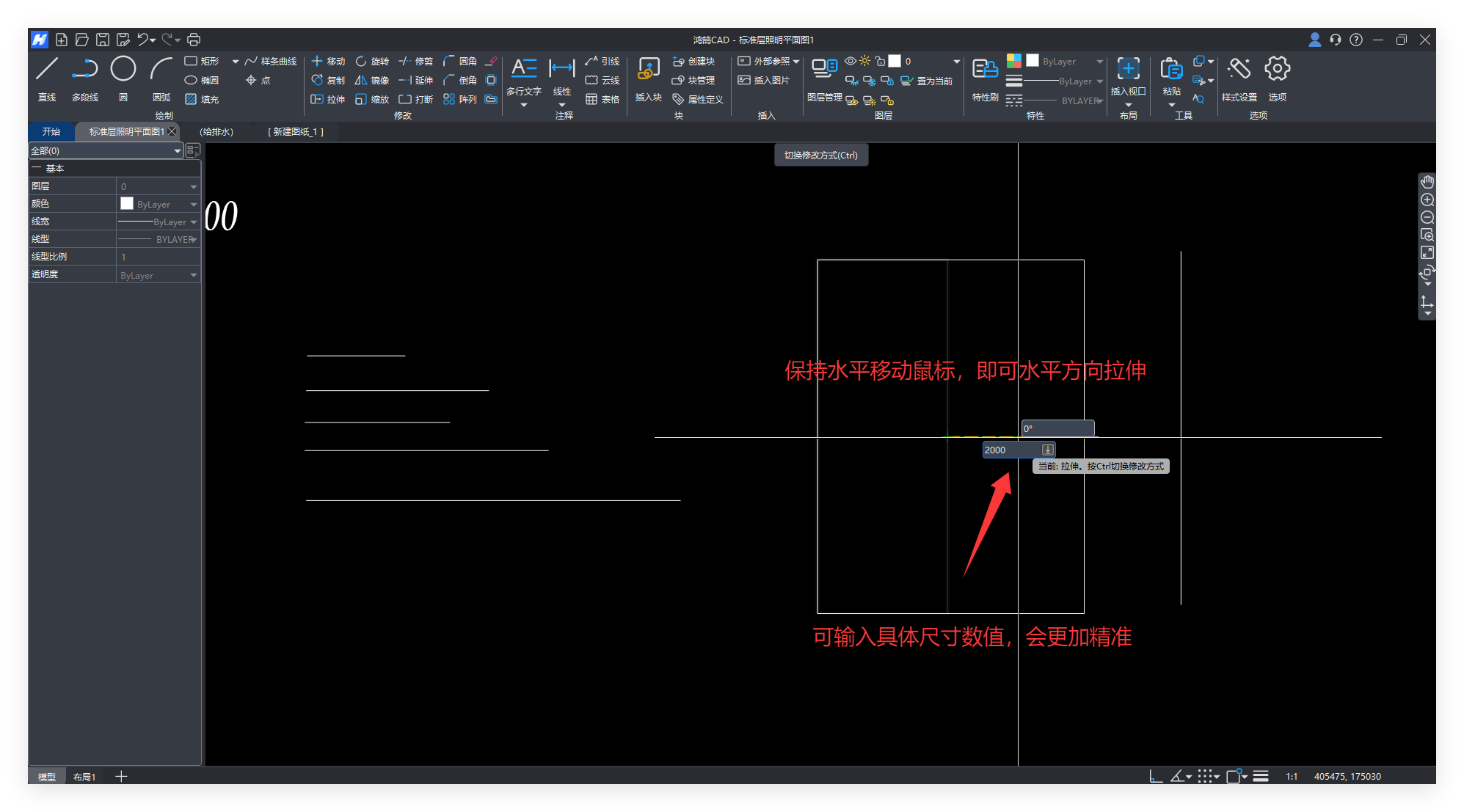The height and width of the screenshot is (812, 1464).
Task: Click the white layer color swatch in ribbon
Action: coord(895,61)
